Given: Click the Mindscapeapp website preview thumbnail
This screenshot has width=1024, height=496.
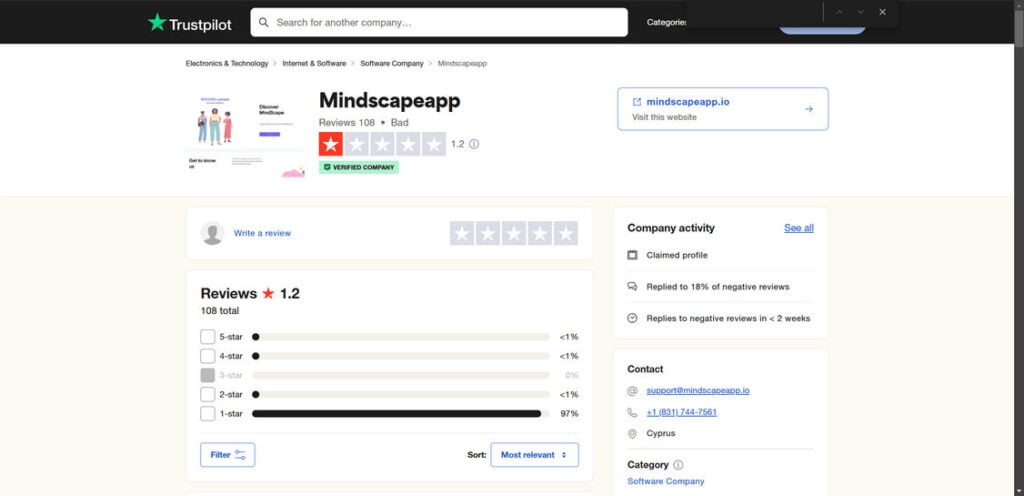Looking at the screenshot, I should tap(245, 133).
